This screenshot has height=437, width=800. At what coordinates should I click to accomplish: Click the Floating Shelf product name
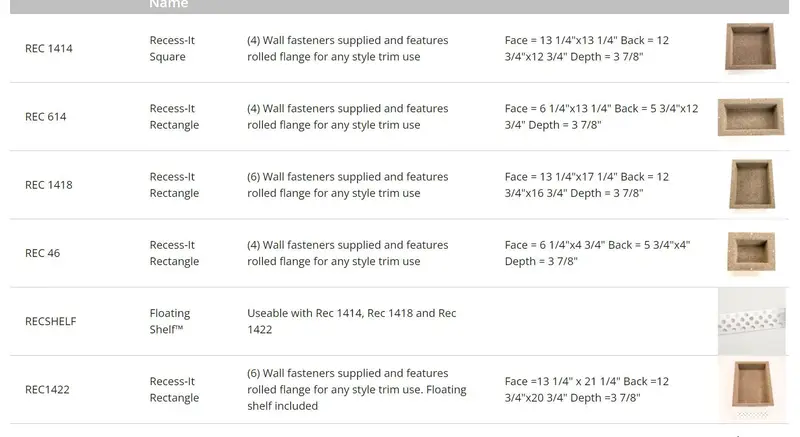[x=170, y=321]
